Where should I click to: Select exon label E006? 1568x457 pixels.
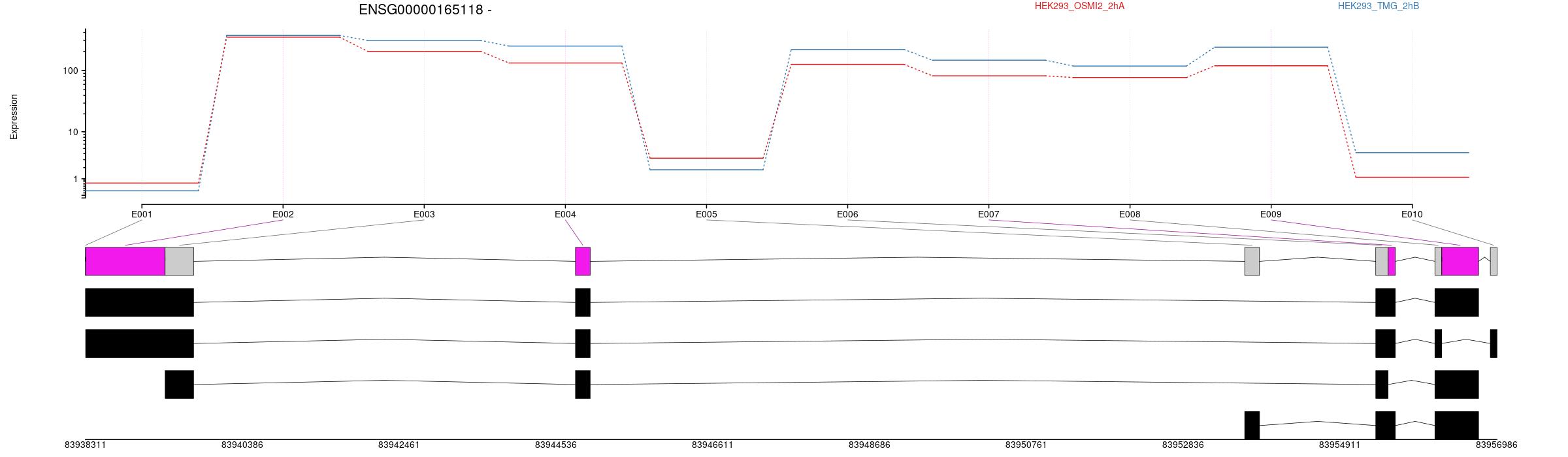tap(847, 214)
